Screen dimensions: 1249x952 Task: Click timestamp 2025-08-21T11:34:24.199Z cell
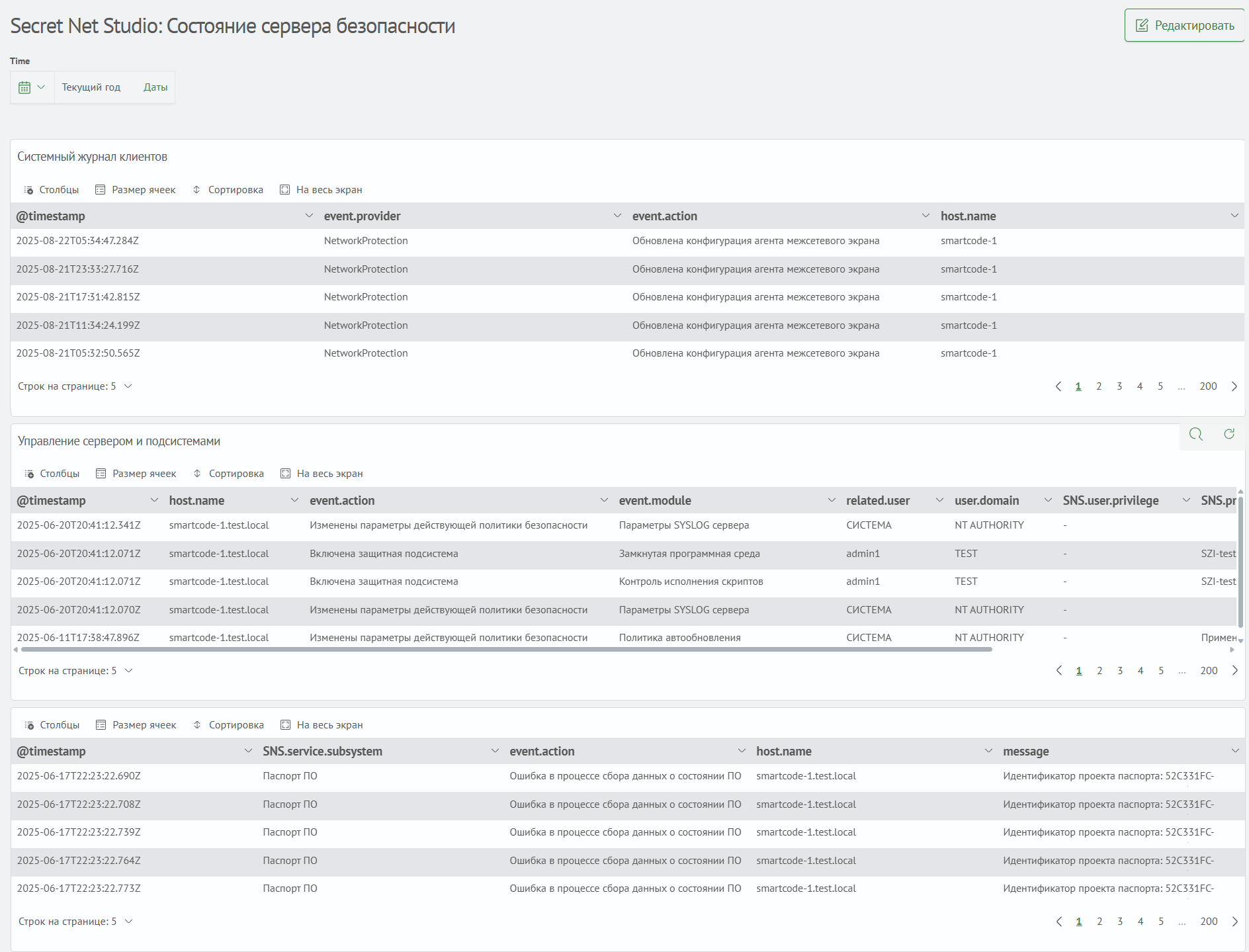pyautogui.click(x=78, y=325)
